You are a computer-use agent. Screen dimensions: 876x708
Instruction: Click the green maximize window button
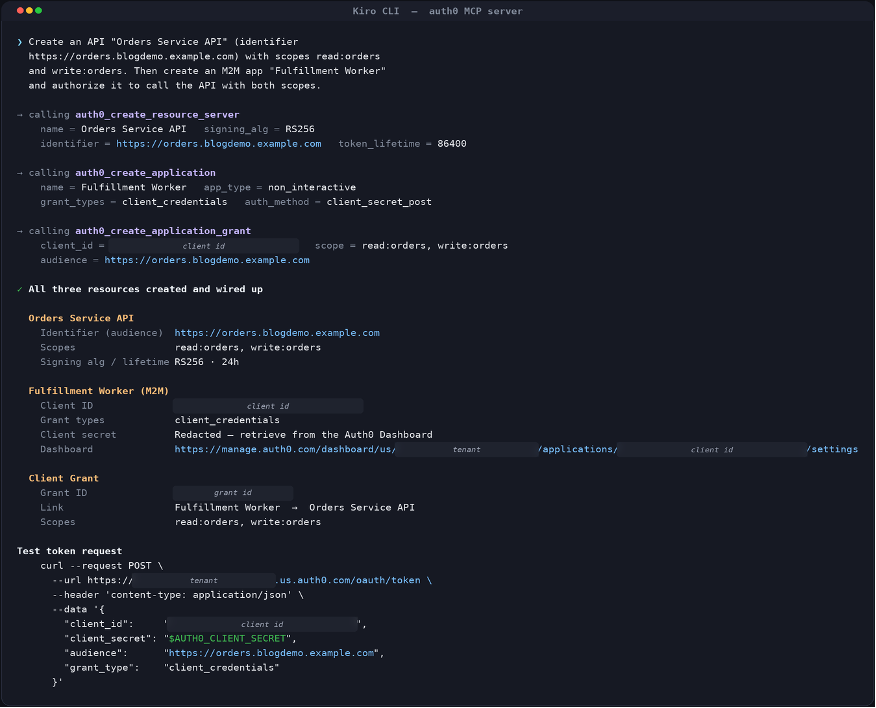pos(38,11)
